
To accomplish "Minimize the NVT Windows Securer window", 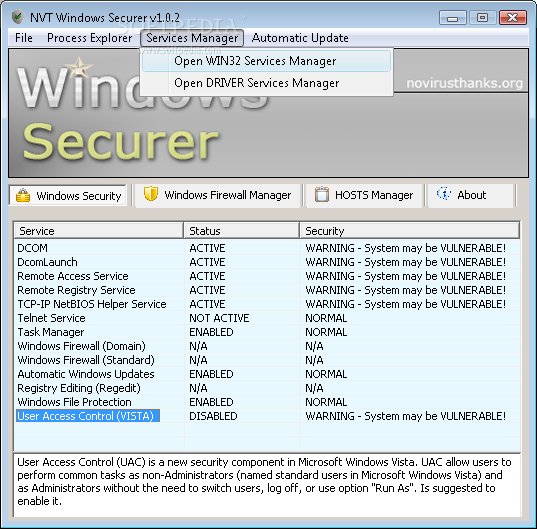I will click(452, 17).
